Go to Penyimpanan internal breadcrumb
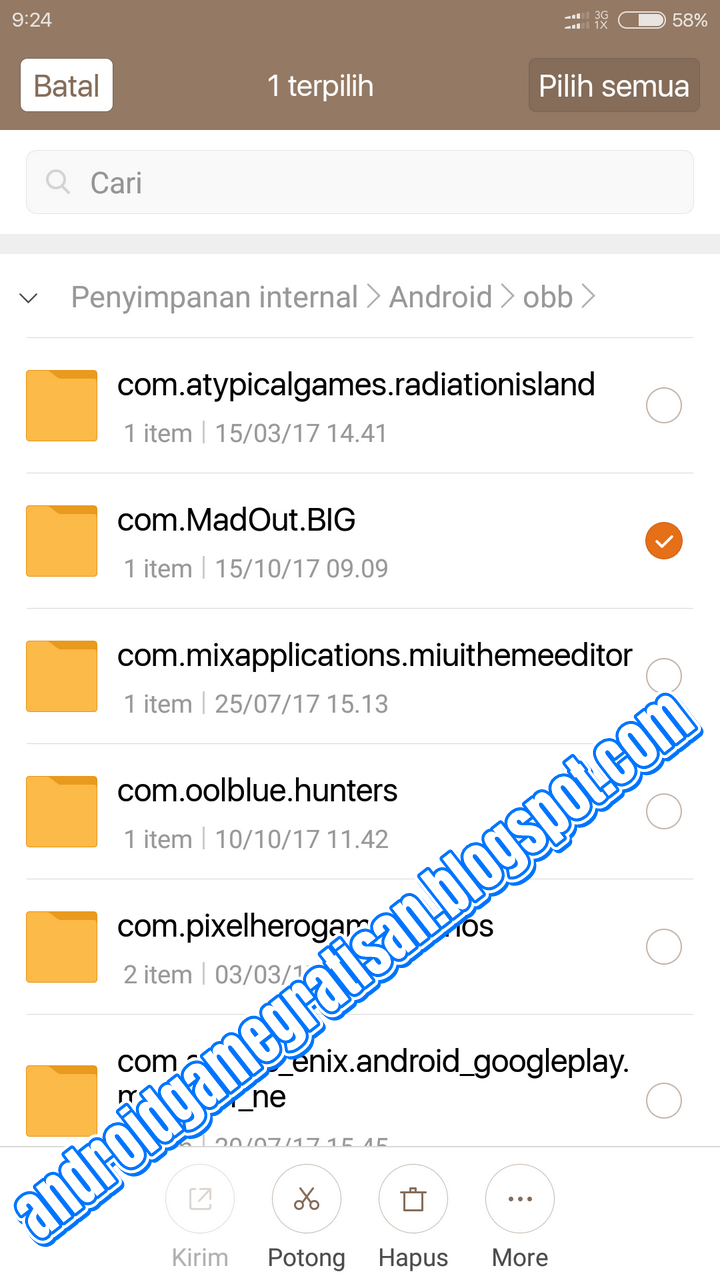 [214, 297]
